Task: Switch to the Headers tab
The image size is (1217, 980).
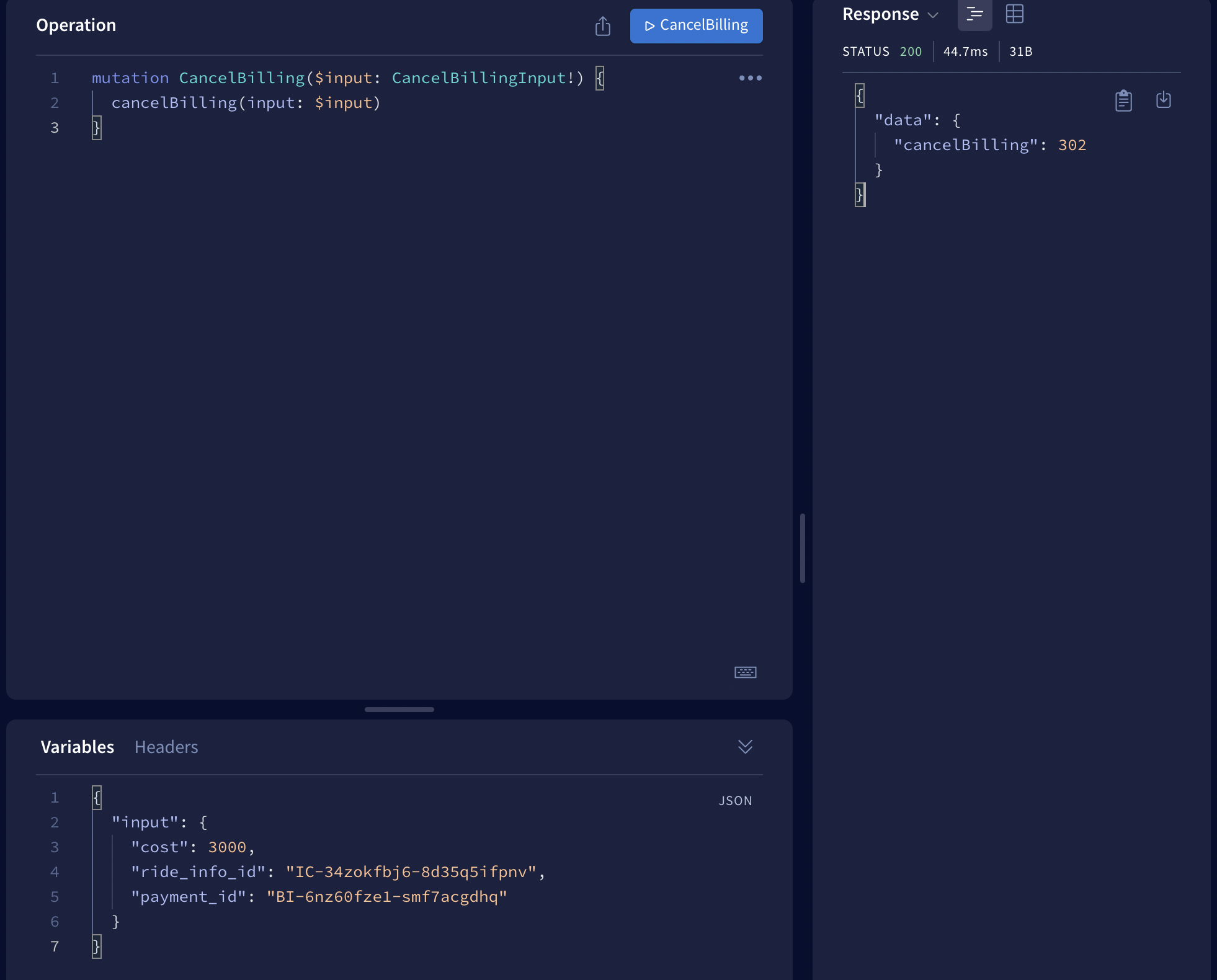Action: pos(166,747)
